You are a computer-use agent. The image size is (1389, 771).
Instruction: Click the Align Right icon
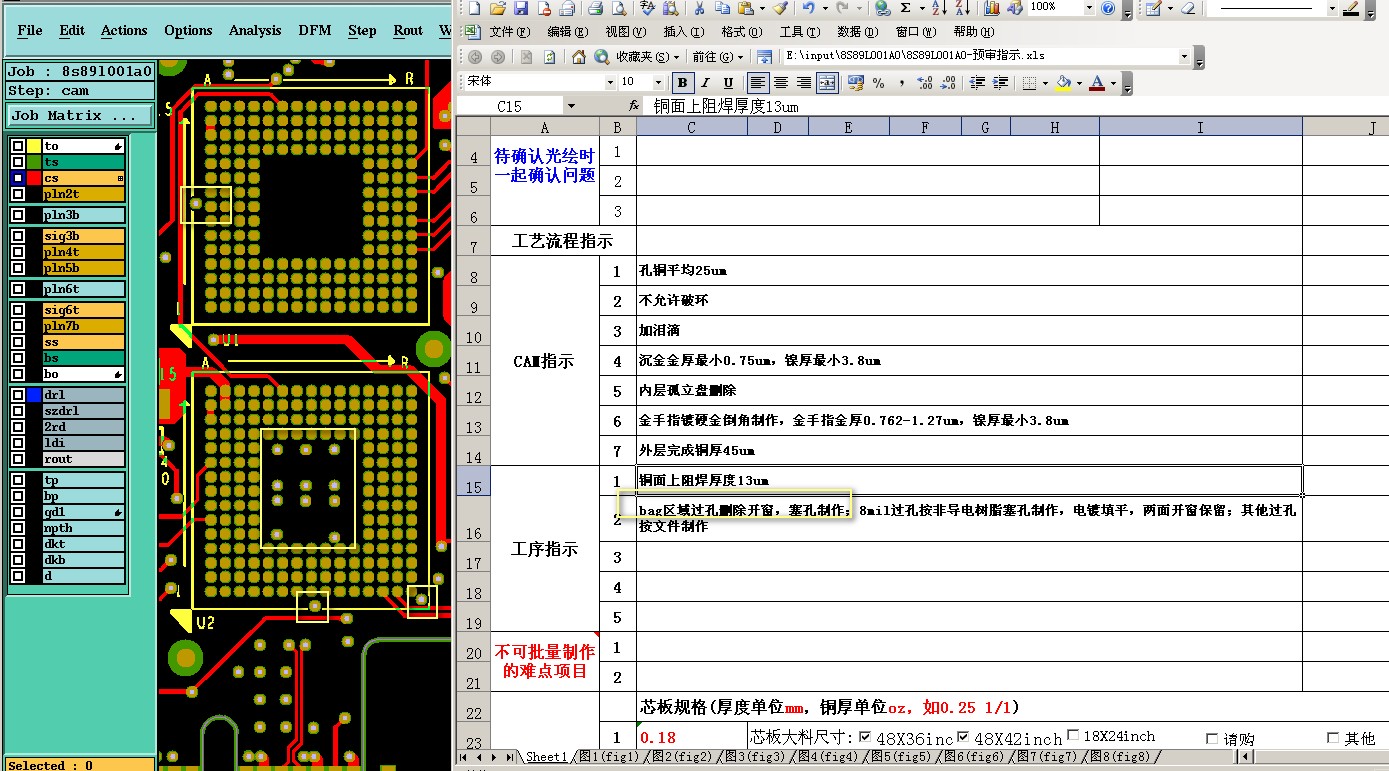coord(804,83)
